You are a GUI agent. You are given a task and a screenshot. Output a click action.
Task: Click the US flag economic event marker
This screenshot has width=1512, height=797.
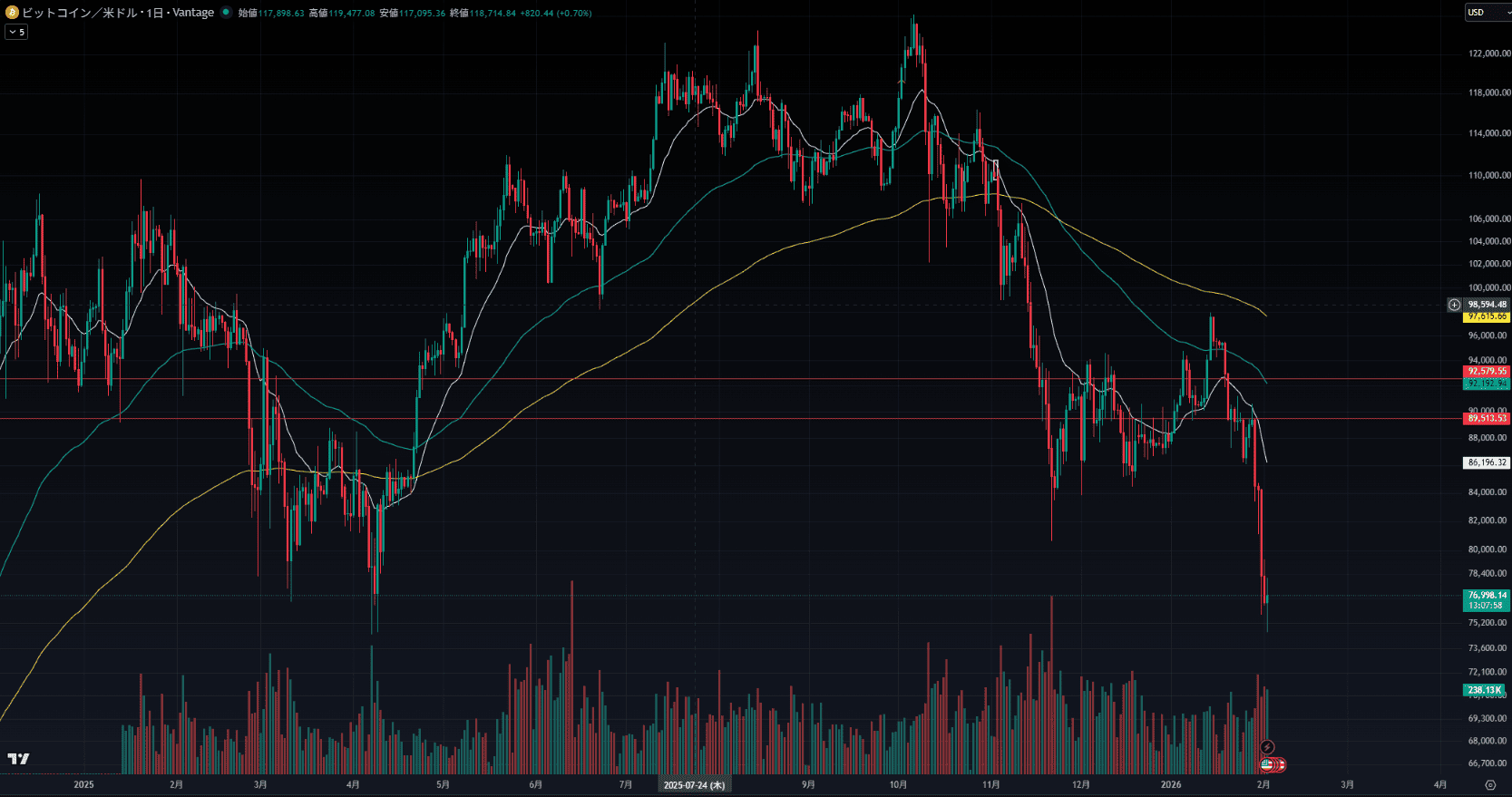1267,764
